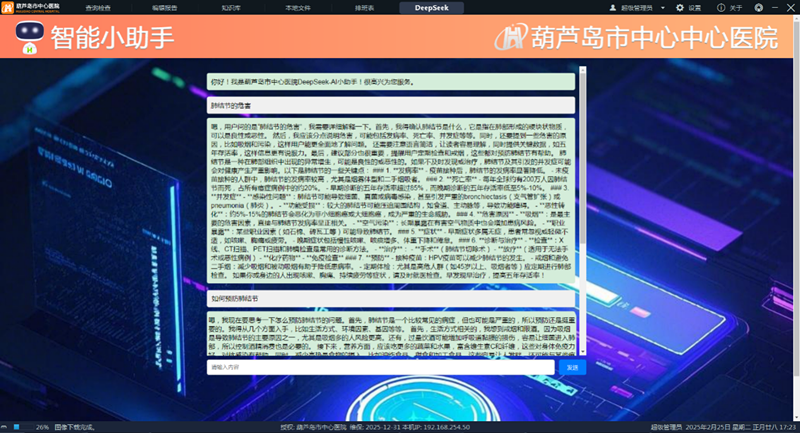Click the 设置 label in the title bar
The image size is (800, 433).
pyautogui.click(x=694, y=8)
